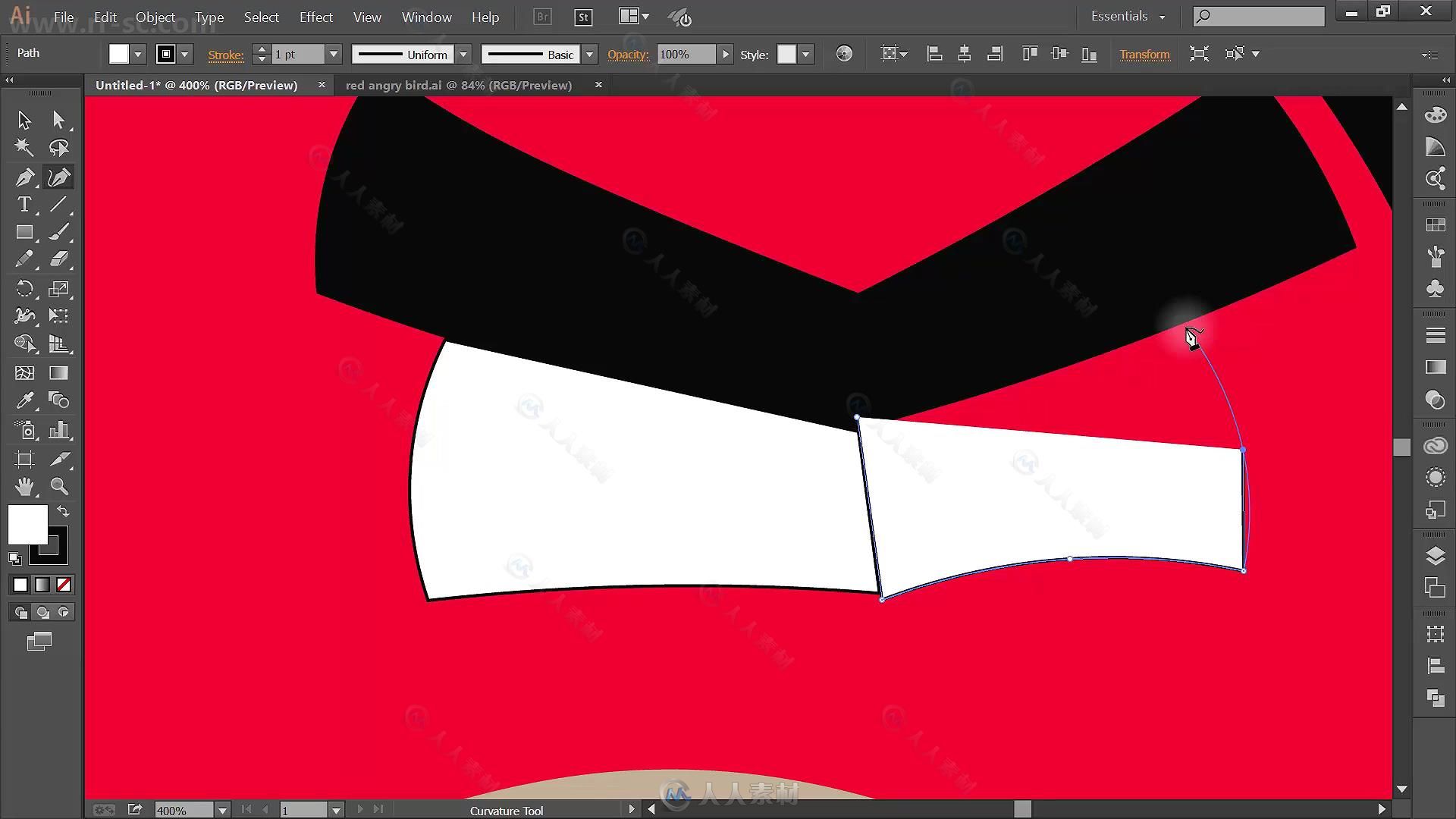Image resolution: width=1456 pixels, height=819 pixels.
Task: Select the Untitled-1 document tab
Action: coord(196,85)
